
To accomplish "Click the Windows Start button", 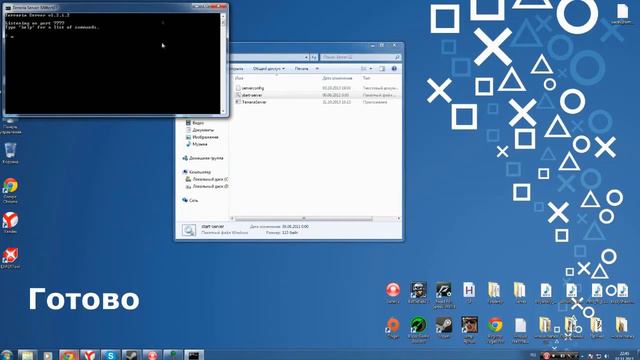I will point(7,355).
